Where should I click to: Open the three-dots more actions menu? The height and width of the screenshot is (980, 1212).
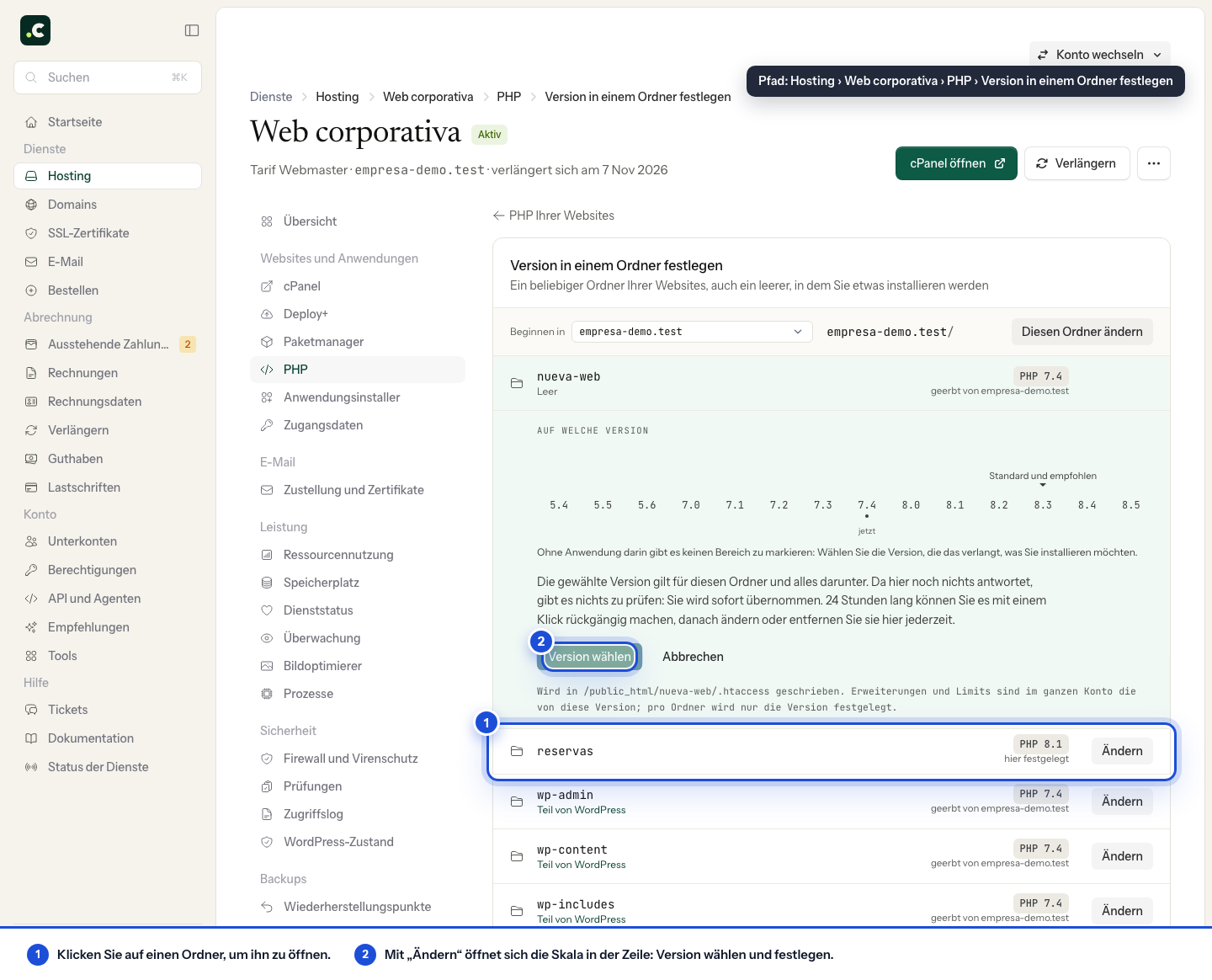[x=1154, y=163]
